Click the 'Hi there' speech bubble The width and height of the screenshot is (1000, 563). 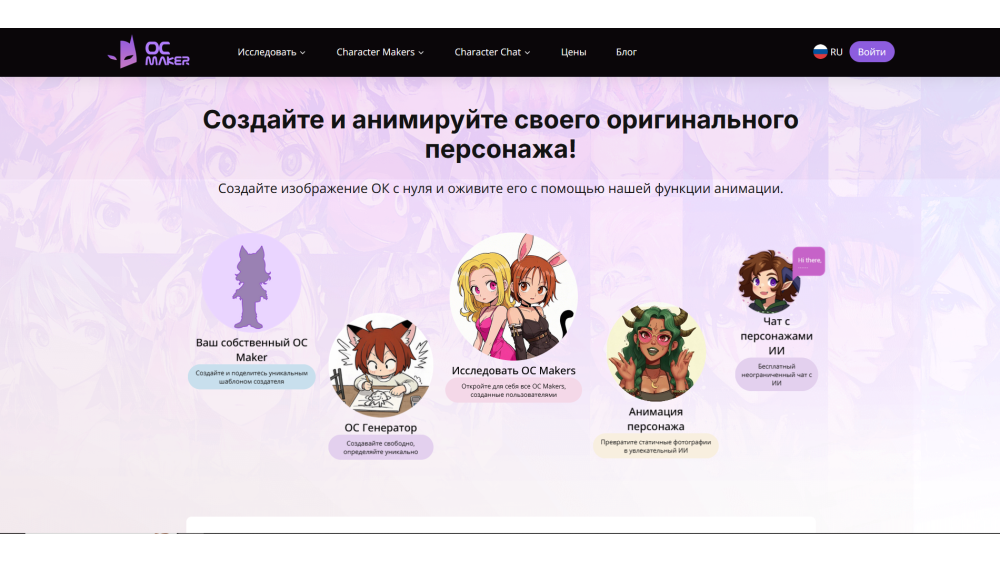[808, 261]
